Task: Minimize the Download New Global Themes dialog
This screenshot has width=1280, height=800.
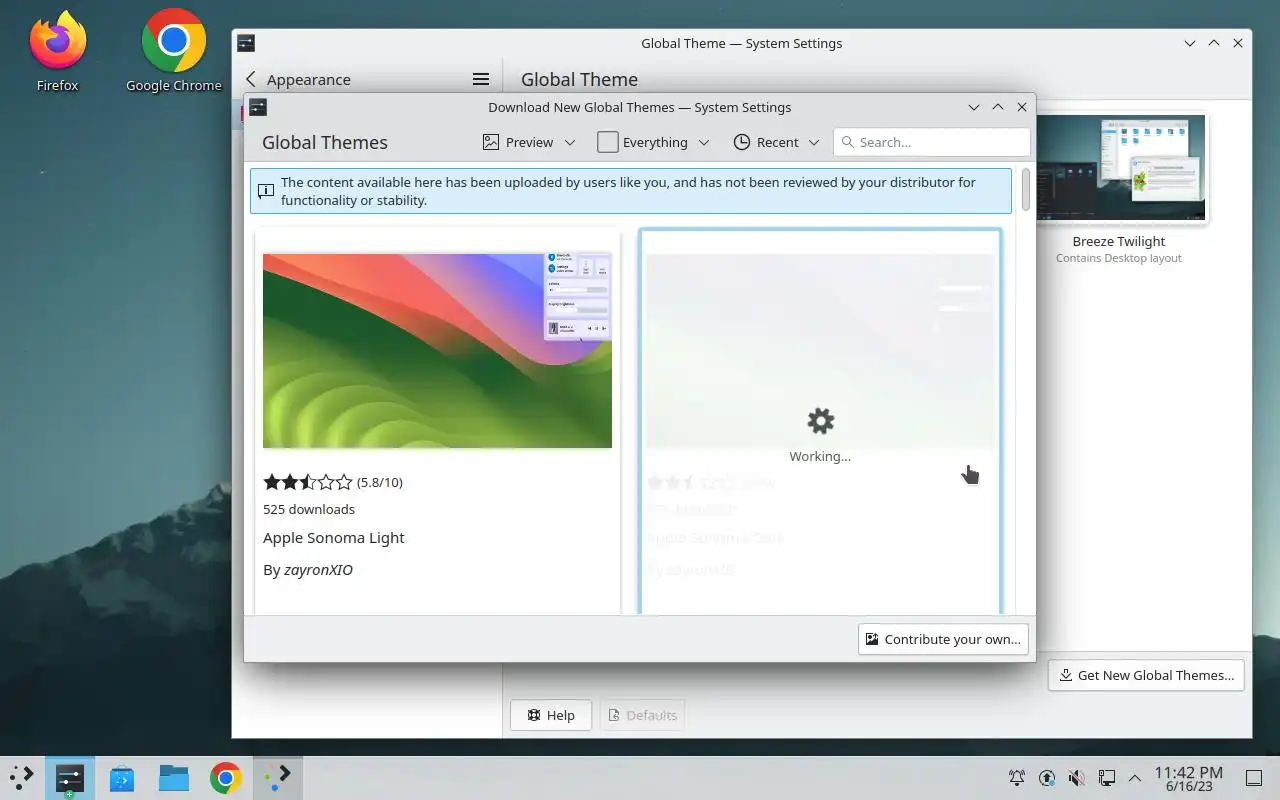Action: [x=974, y=107]
